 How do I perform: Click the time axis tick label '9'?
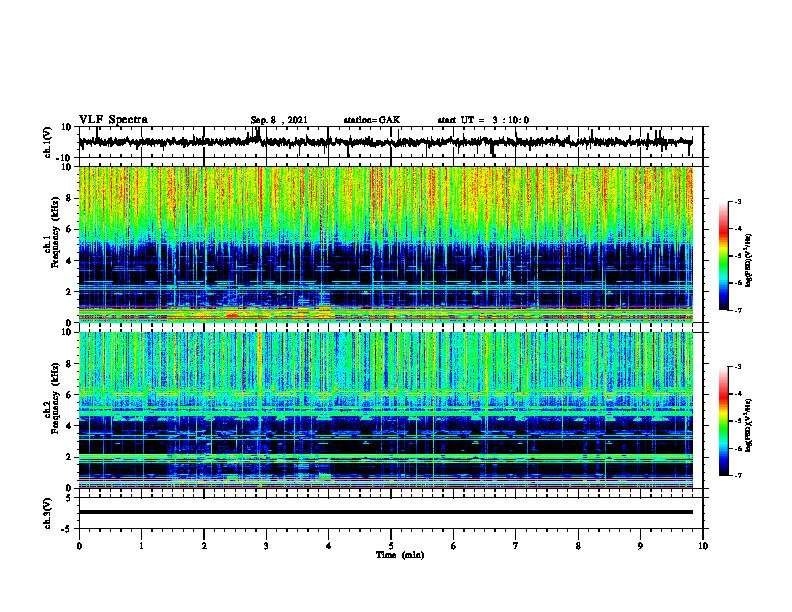click(x=640, y=546)
